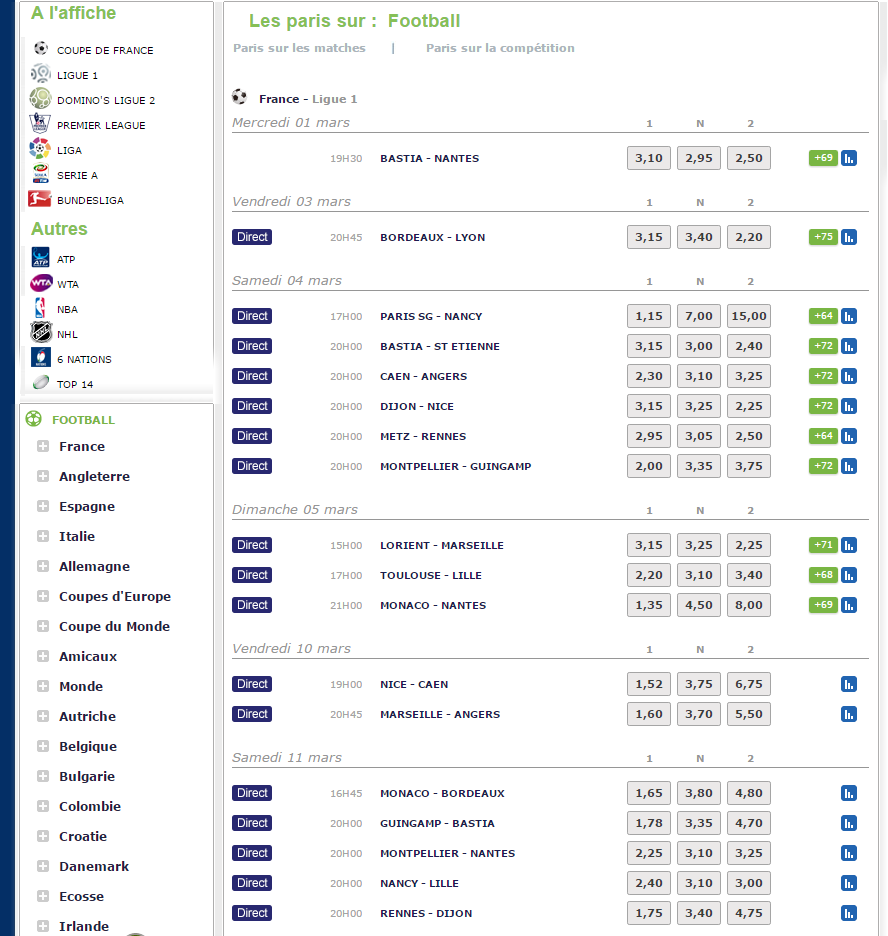888x936 pixels.
Task: Click the 6 Nations rugby icon
Action: tap(41, 359)
